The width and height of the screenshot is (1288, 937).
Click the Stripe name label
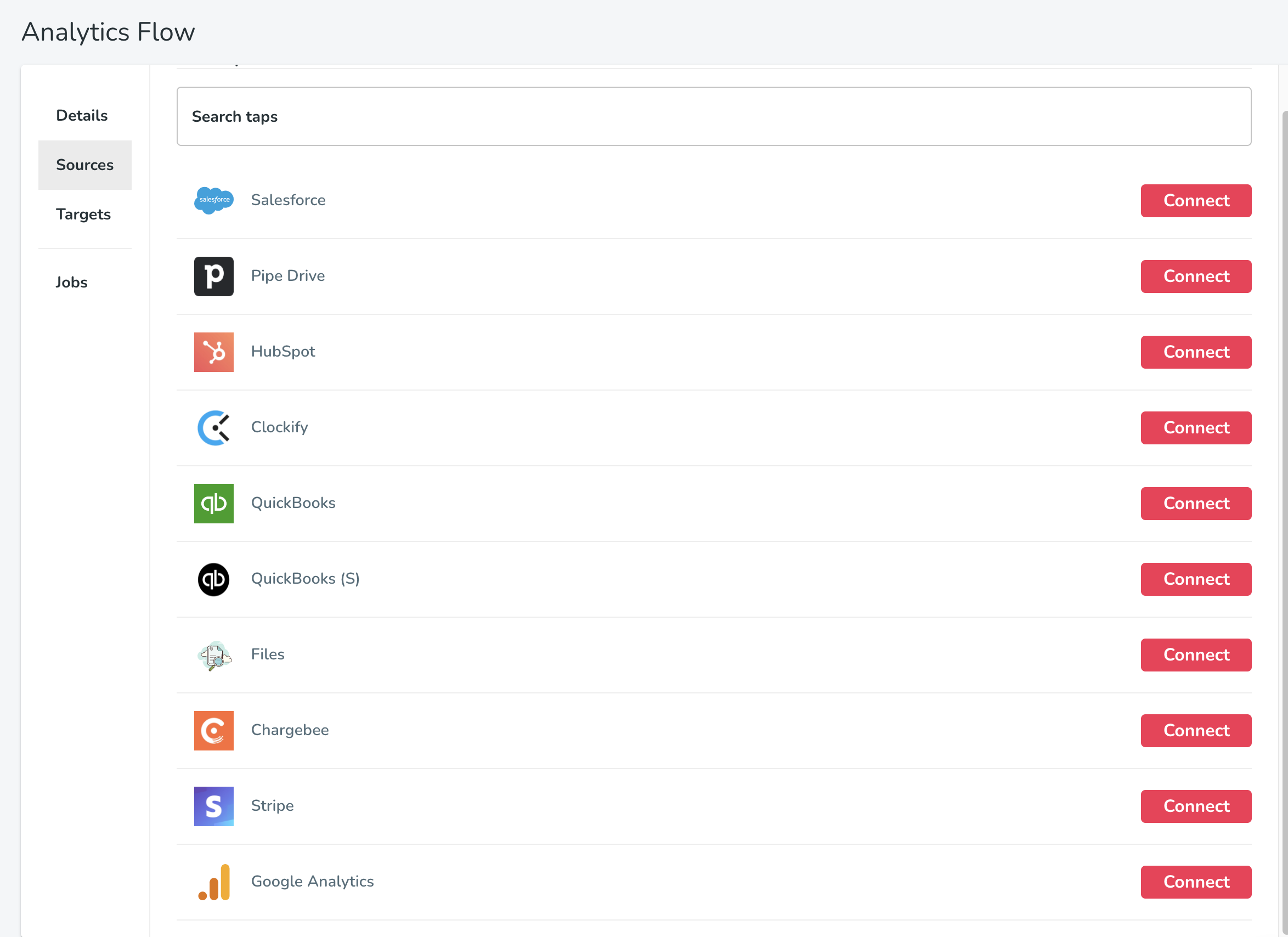(x=272, y=806)
